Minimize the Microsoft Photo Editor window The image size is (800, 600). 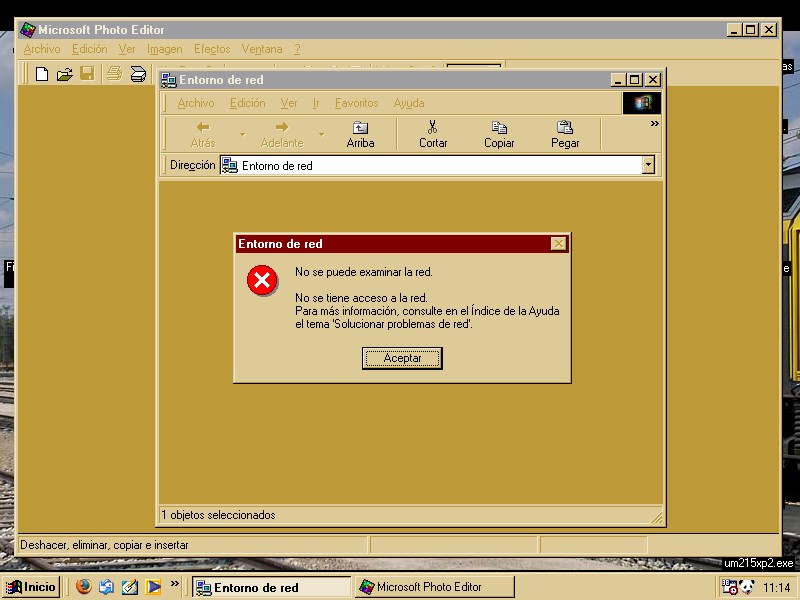coord(734,30)
